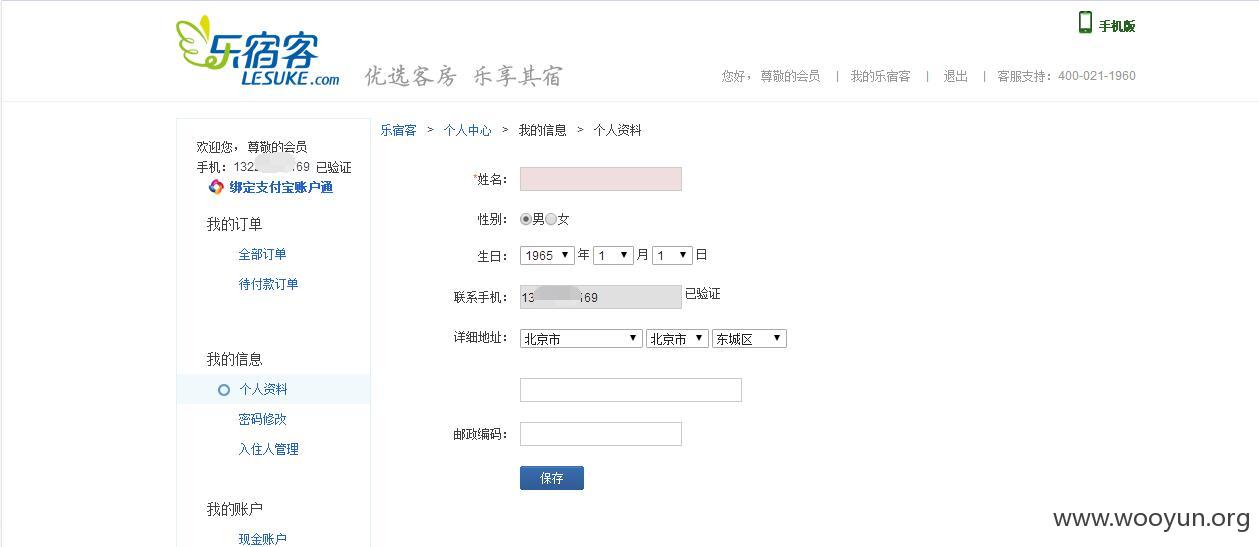The image size is (1259, 547).
Task: Open 入住人管理 sidebar item
Action: pyautogui.click(x=268, y=449)
